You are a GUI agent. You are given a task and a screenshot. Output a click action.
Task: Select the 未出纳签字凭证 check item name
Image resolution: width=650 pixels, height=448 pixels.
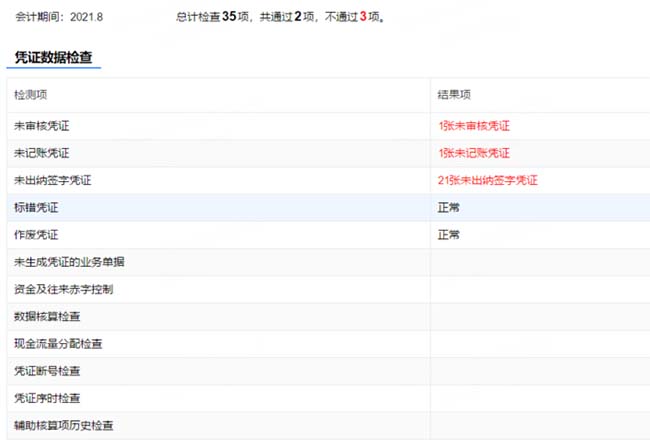53,180
